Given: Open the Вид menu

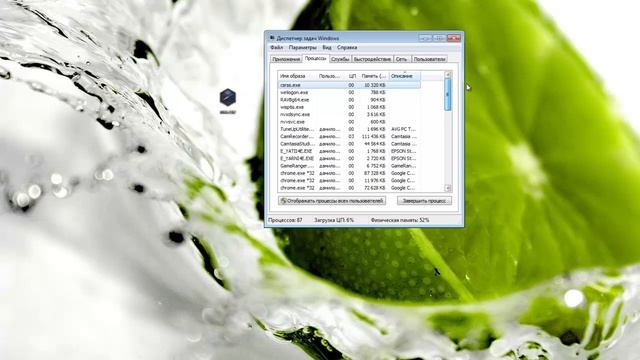Looking at the screenshot, I should coord(327,47).
